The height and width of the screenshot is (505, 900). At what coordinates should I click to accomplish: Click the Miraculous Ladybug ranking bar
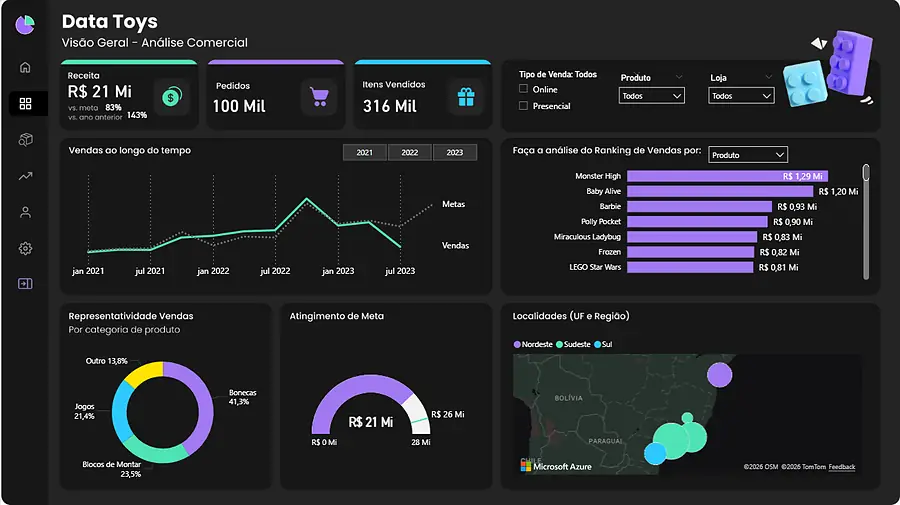[692, 236]
